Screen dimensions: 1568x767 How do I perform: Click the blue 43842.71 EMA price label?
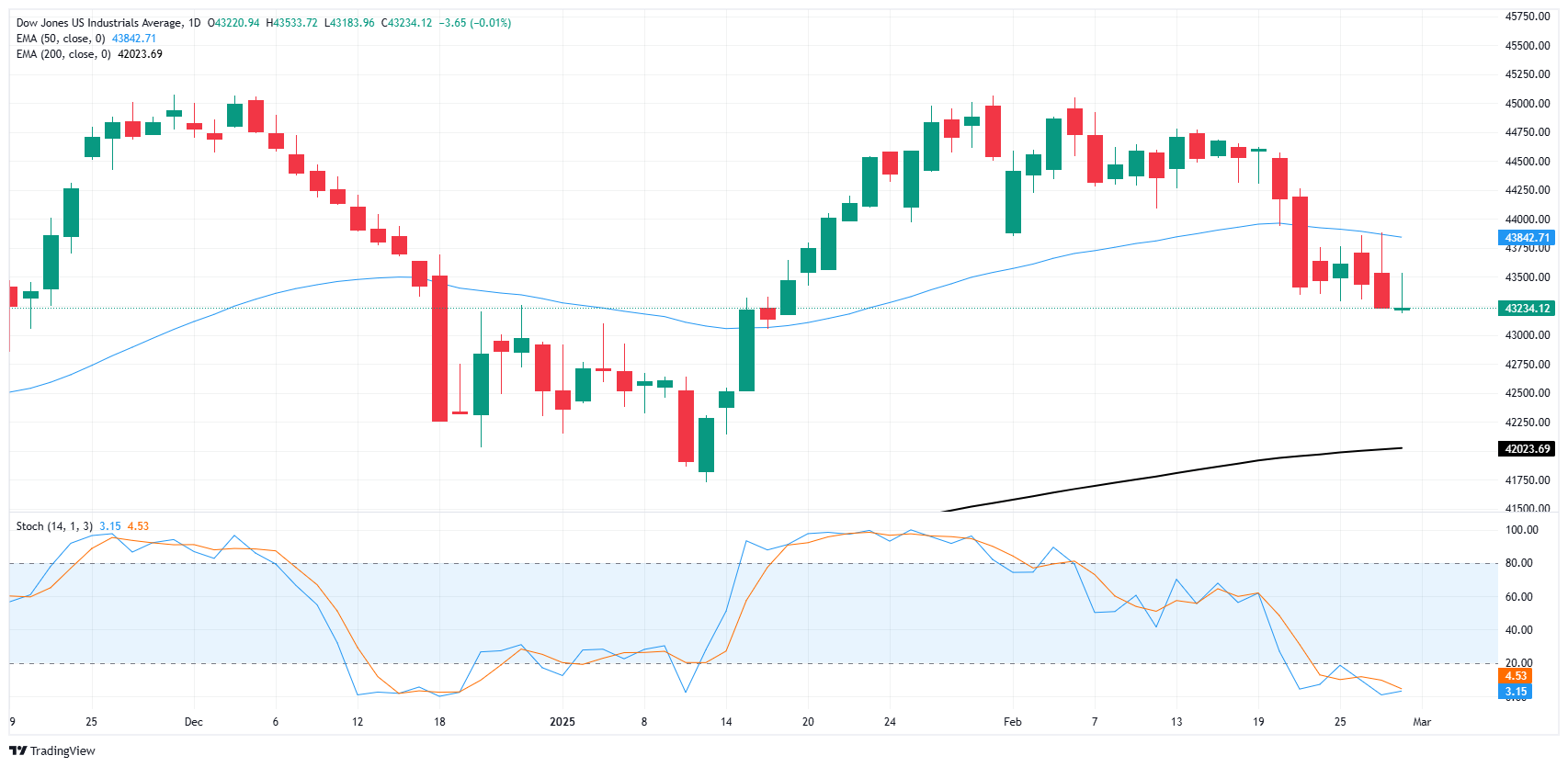coord(1526,238)
